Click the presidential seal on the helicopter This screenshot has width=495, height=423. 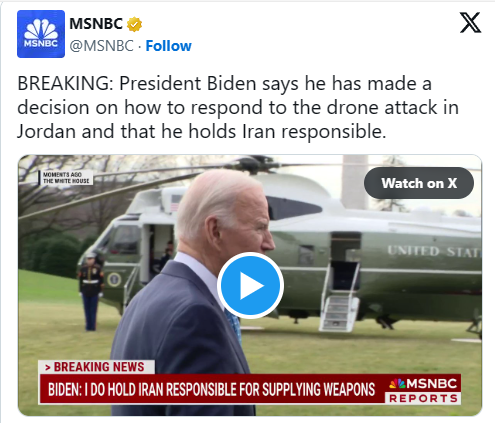click(114, 280)
